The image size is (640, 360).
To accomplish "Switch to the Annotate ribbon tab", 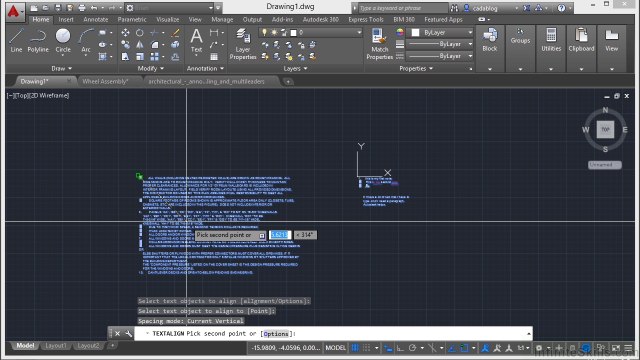I will click(96, 19).
